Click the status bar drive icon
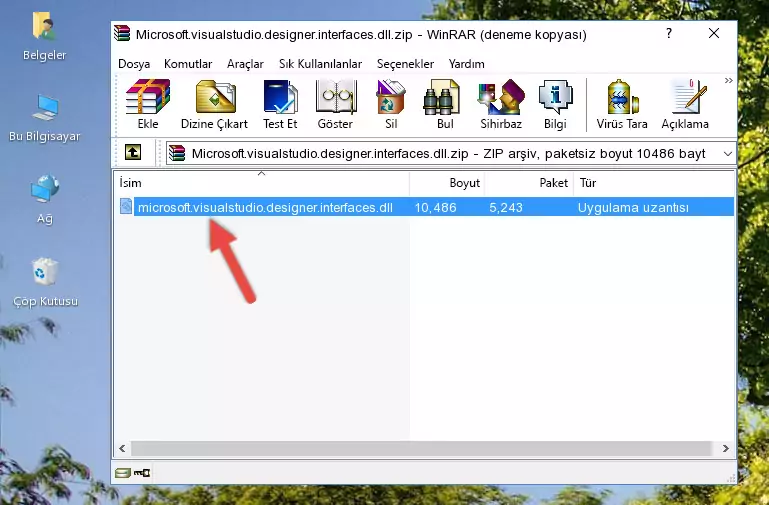 pyautogui.click(x=123, y=473)
